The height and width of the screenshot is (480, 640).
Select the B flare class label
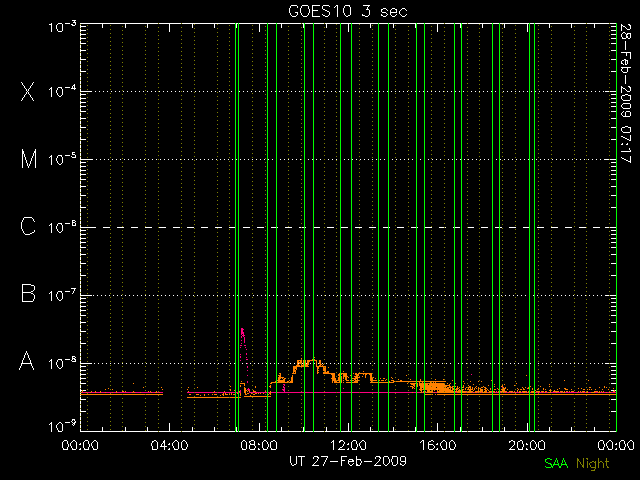click(x=28, y=293)
